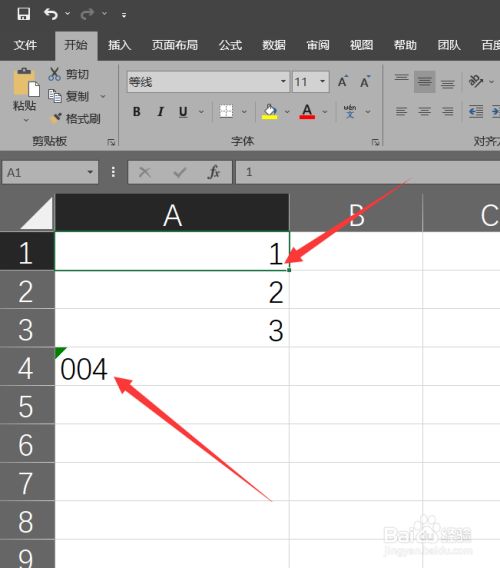Toggle Italic formatting
500x568 pixels.
coord(161,112)
